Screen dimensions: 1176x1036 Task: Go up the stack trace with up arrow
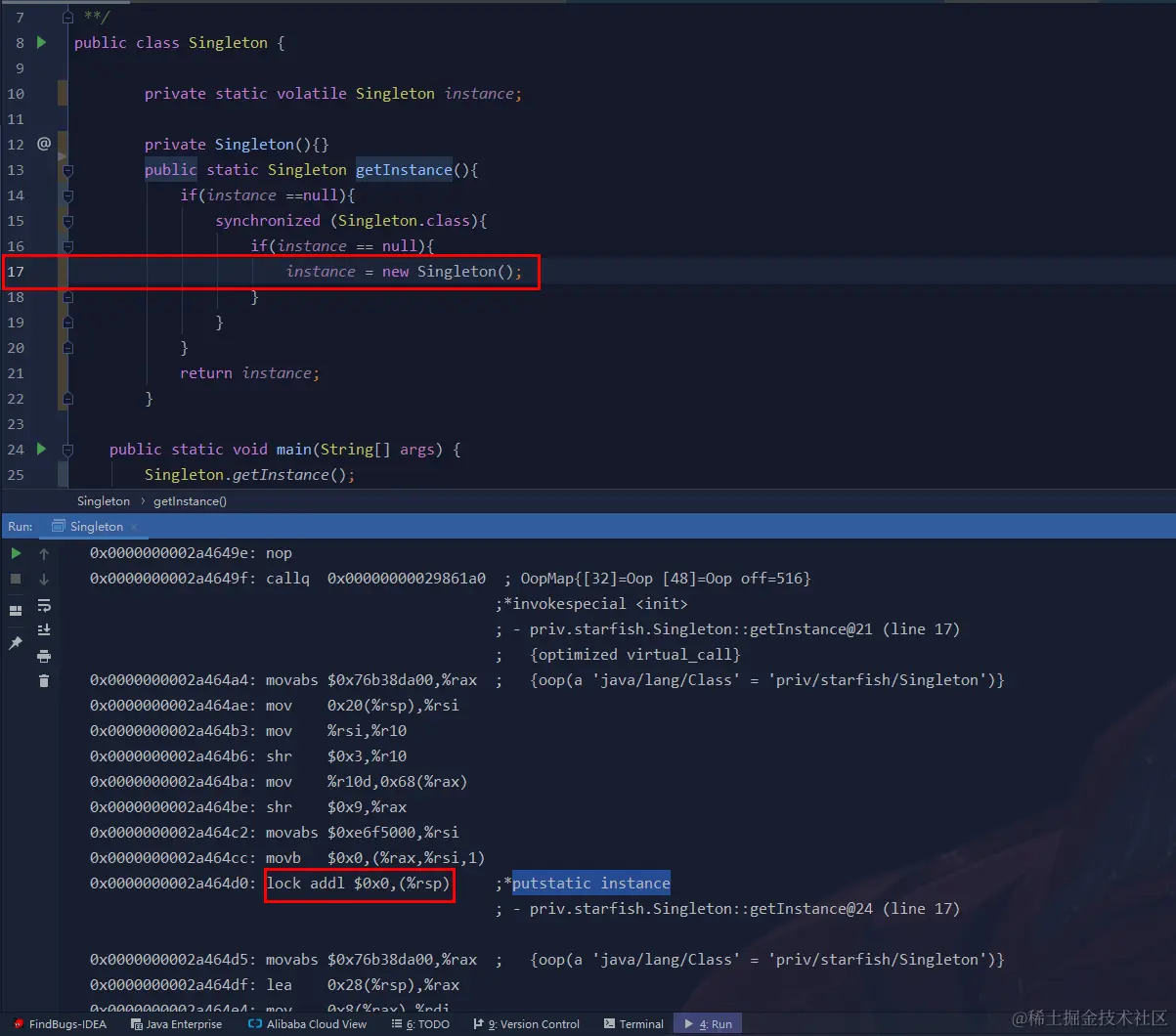44,553
